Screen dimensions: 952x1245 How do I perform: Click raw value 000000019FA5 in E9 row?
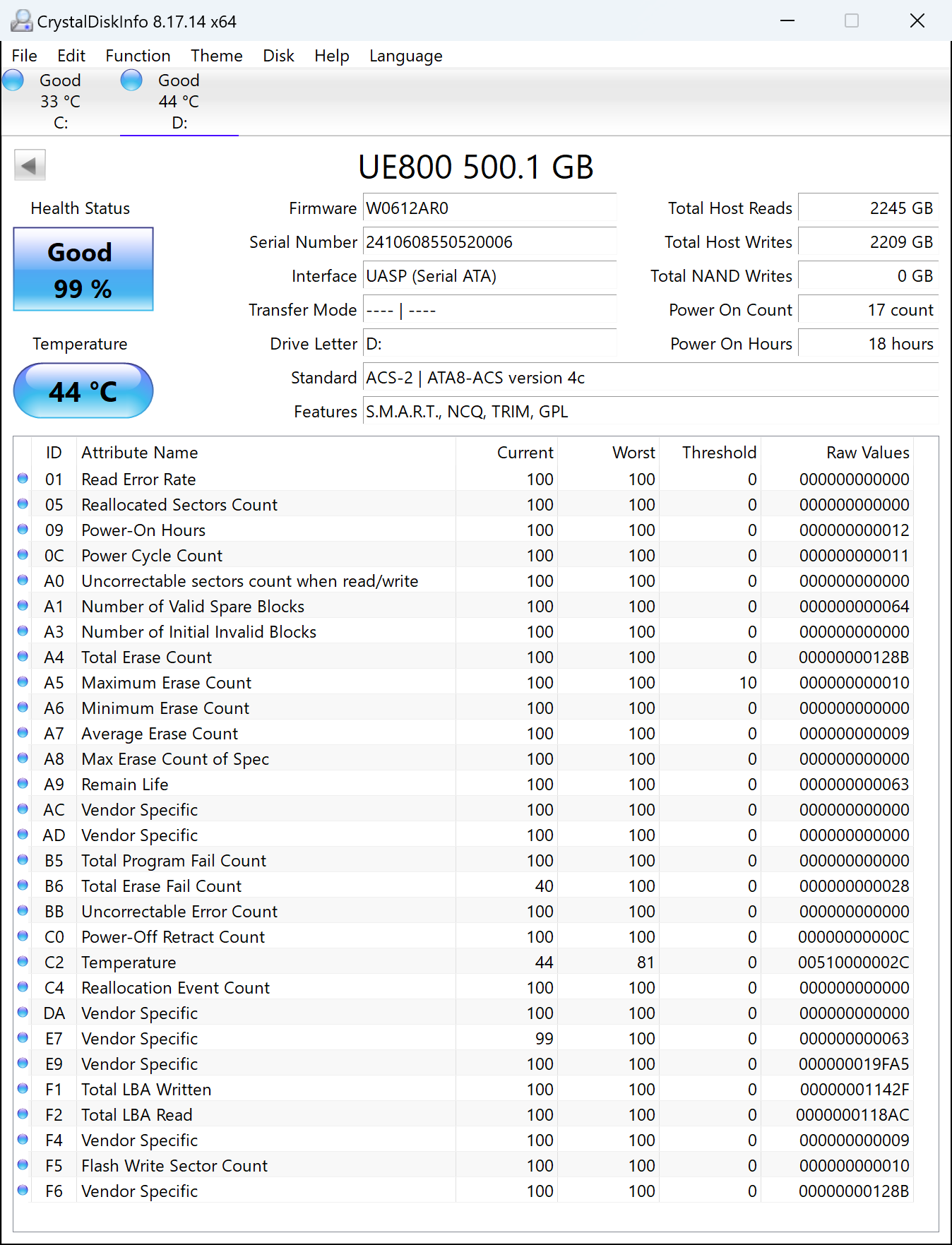tap(854, 1064)
